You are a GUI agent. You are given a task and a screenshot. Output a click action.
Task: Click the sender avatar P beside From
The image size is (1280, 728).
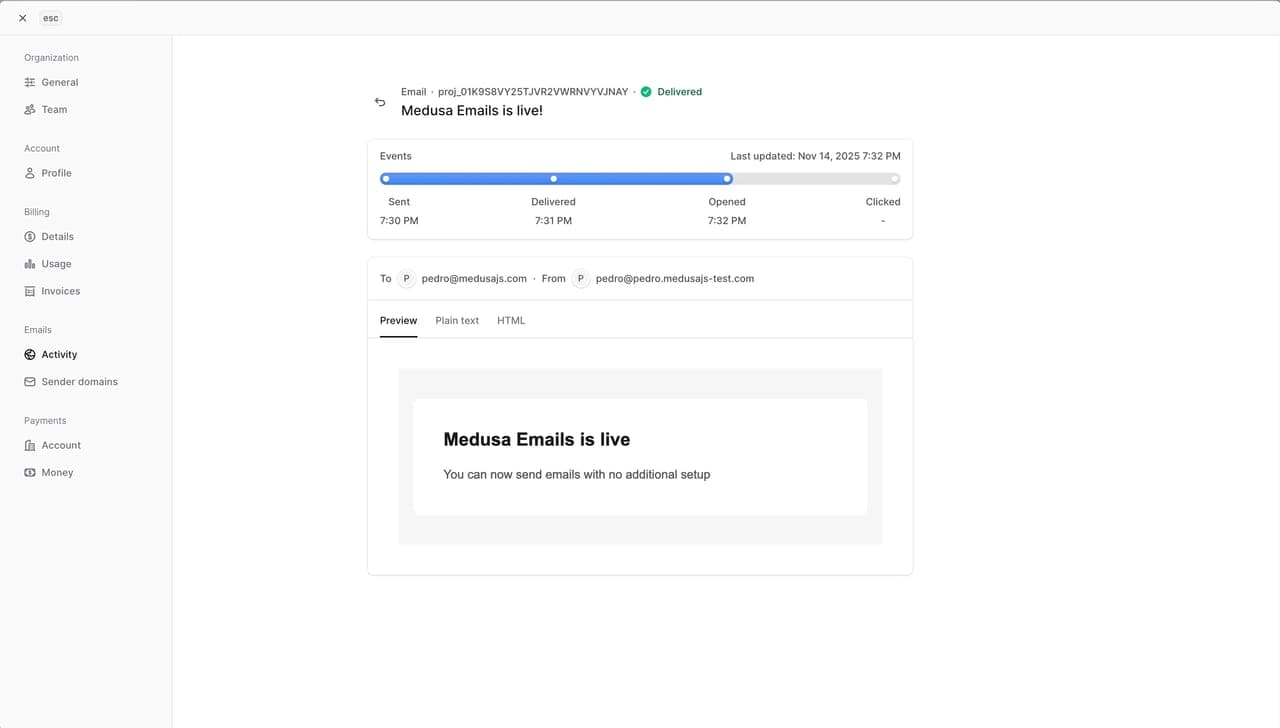(581, 279)
